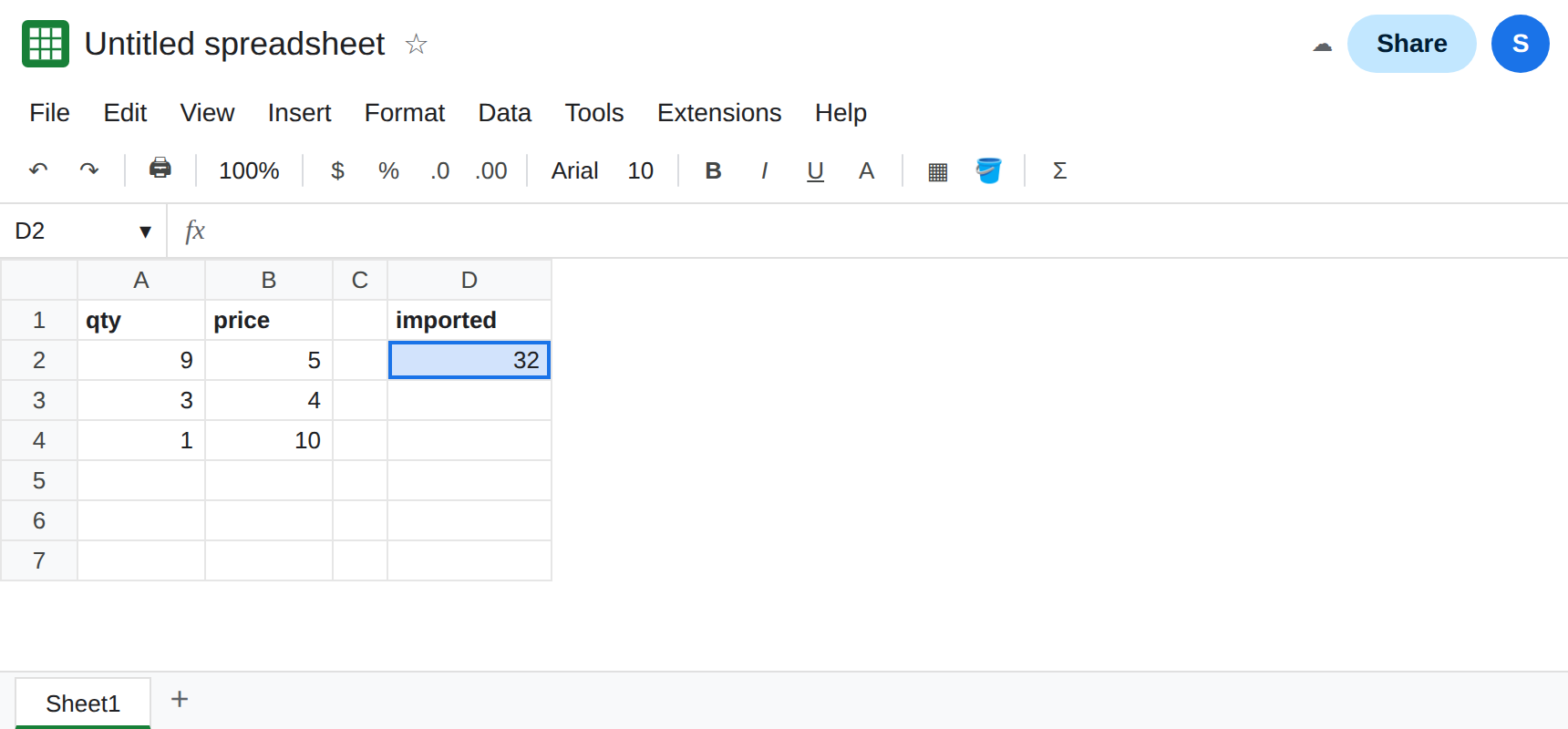Click into the formula bar input
This screenshot has height=729, width=1568.
coord(884,231)
